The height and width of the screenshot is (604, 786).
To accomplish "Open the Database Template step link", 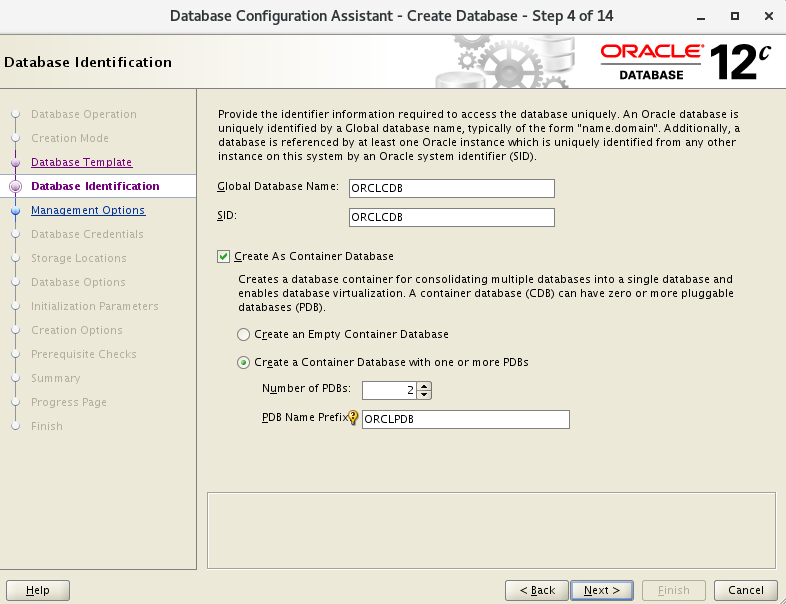I will click(x=81, y=162).
